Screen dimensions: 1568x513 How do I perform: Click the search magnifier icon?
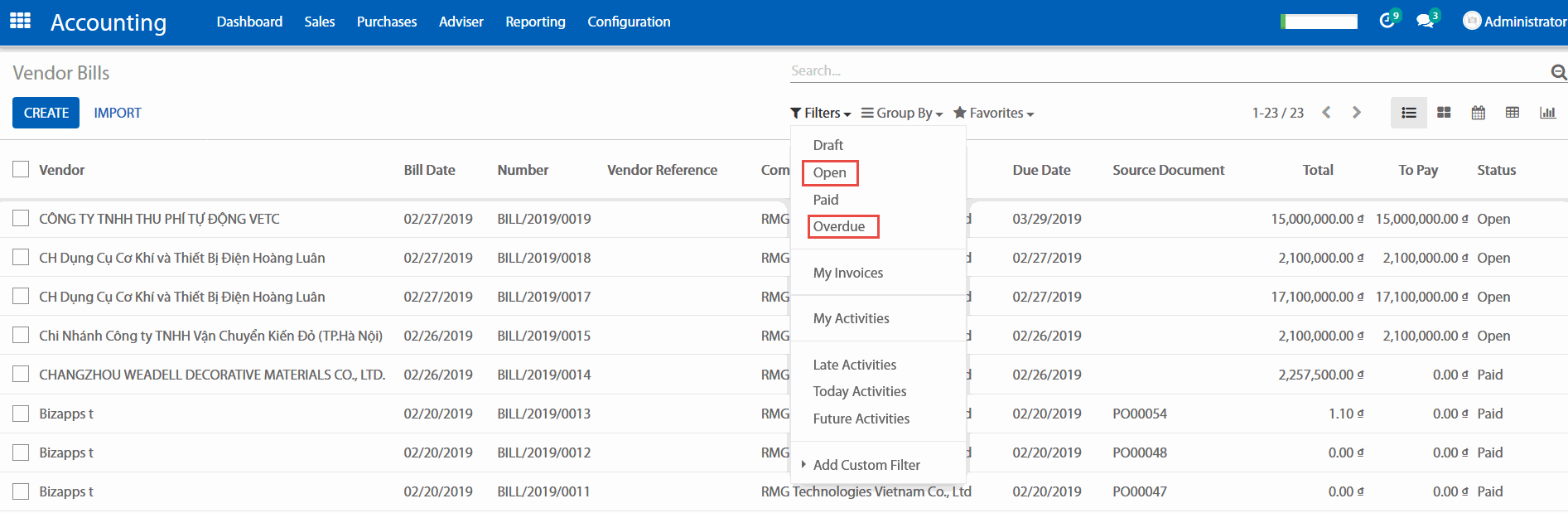[1558, 72]
